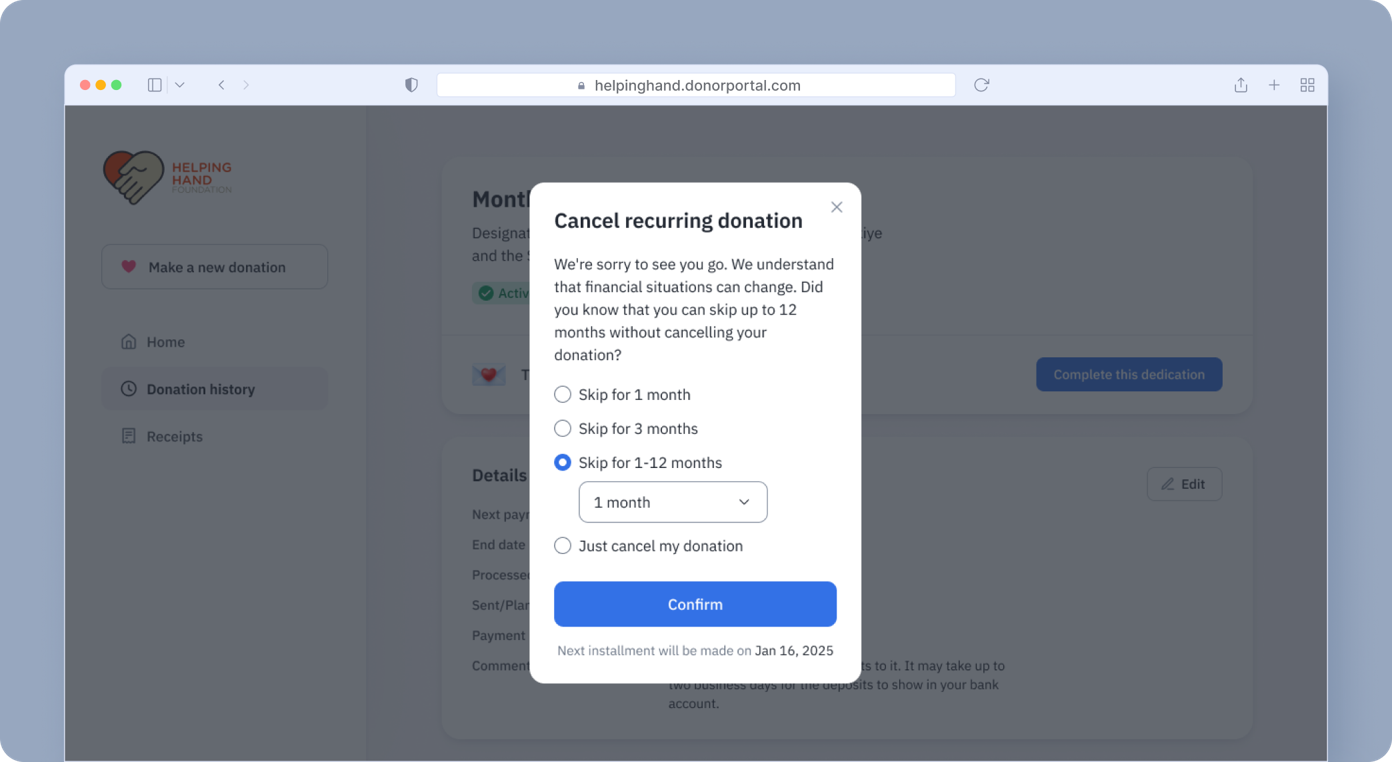Click the Helping Hand Foundation logo
This screenshot has width=1392, height=762.
166,177
